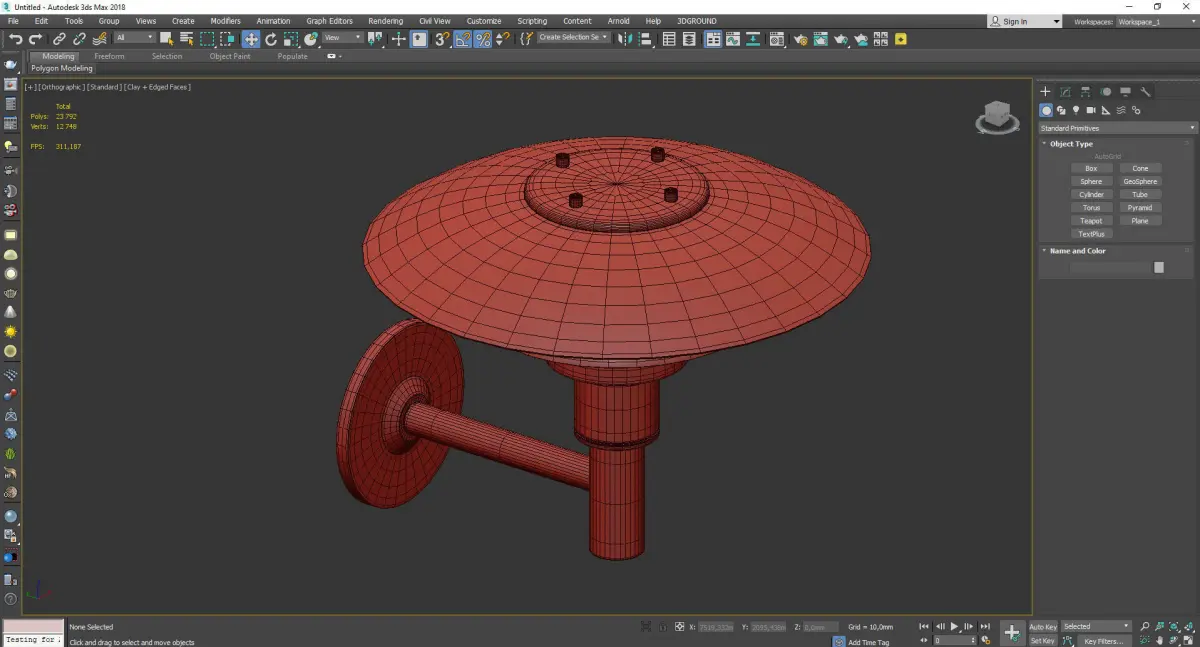Viewport: 1200px width, 647px height.
Task: Activate the Select and Rotate tool
Action: click(x=271, y=39)
